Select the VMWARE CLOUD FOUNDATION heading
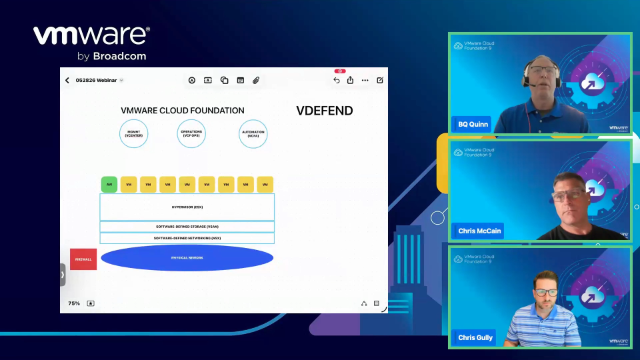This screenshot has height=360, width=640. (x=182, y=111)
